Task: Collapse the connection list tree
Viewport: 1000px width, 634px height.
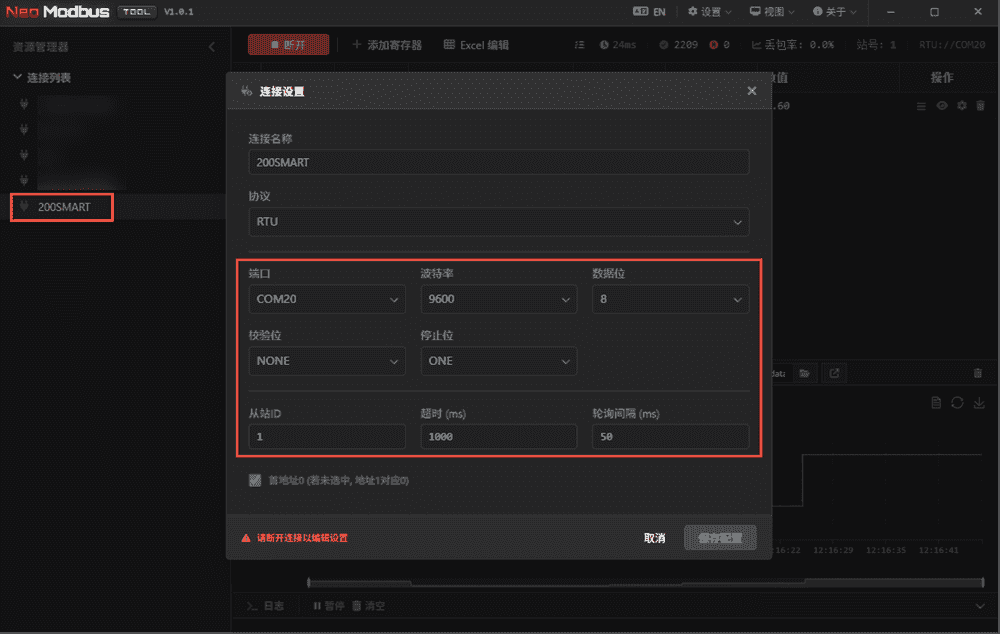Action: (x=18, y=78)
